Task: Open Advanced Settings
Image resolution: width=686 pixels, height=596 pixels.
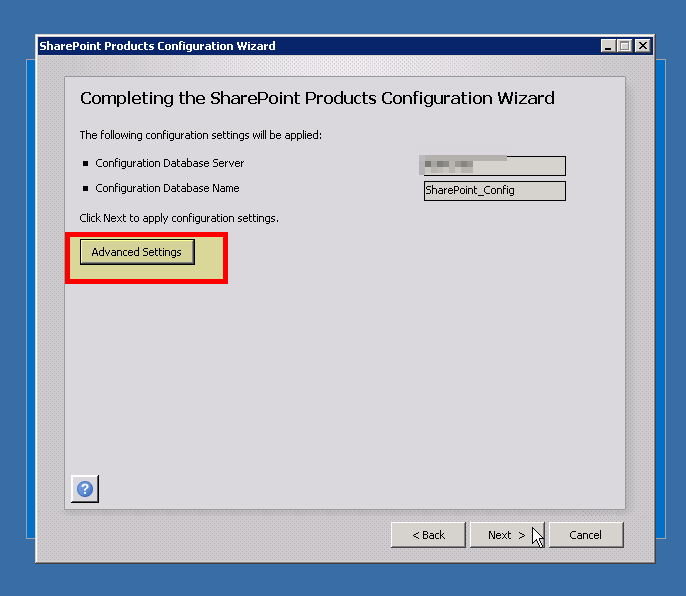Action: 137,252
